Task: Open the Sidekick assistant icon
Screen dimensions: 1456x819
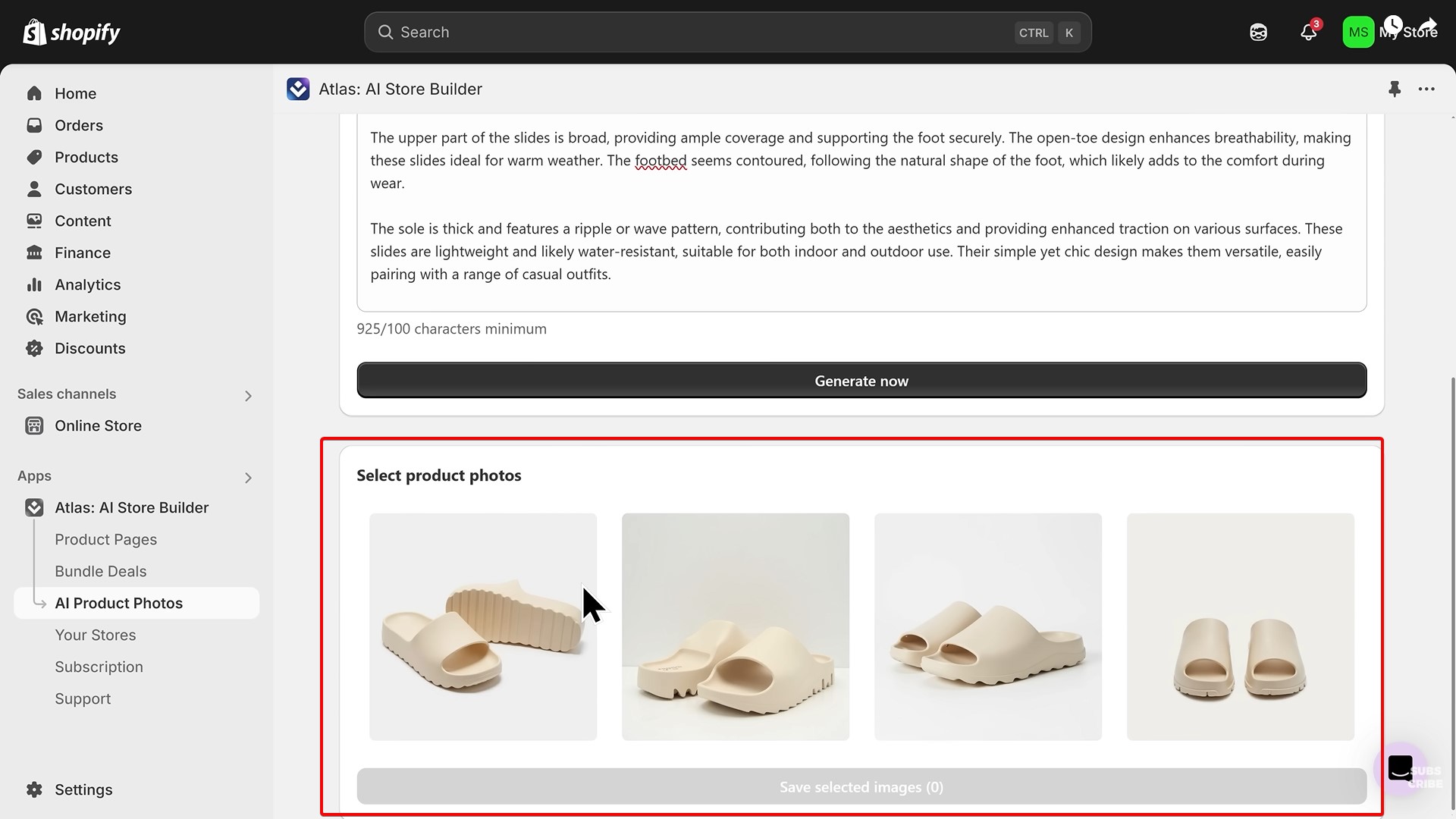Action: tap(1258, 33)
